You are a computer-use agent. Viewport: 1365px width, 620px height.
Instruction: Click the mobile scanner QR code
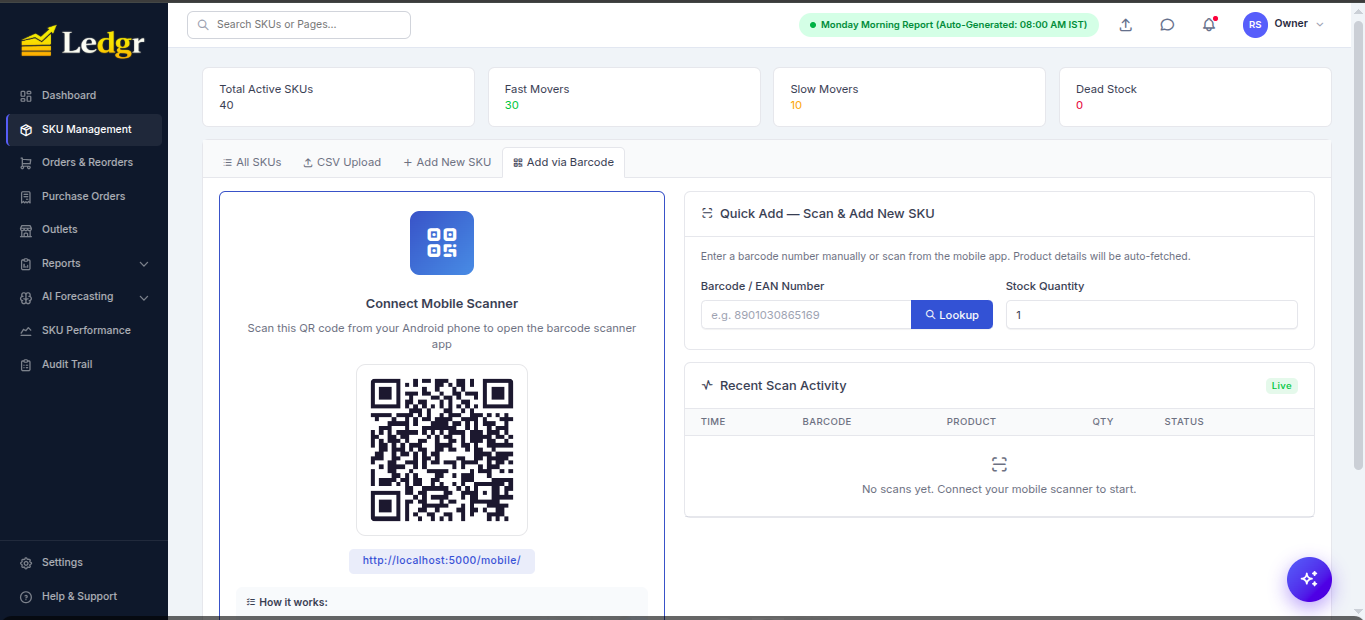[x=442, y=450]
